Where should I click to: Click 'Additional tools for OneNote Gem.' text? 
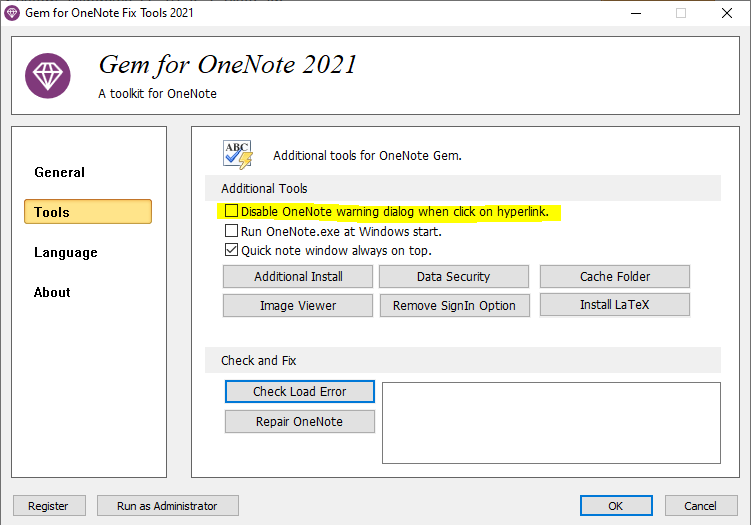[367, 156]
